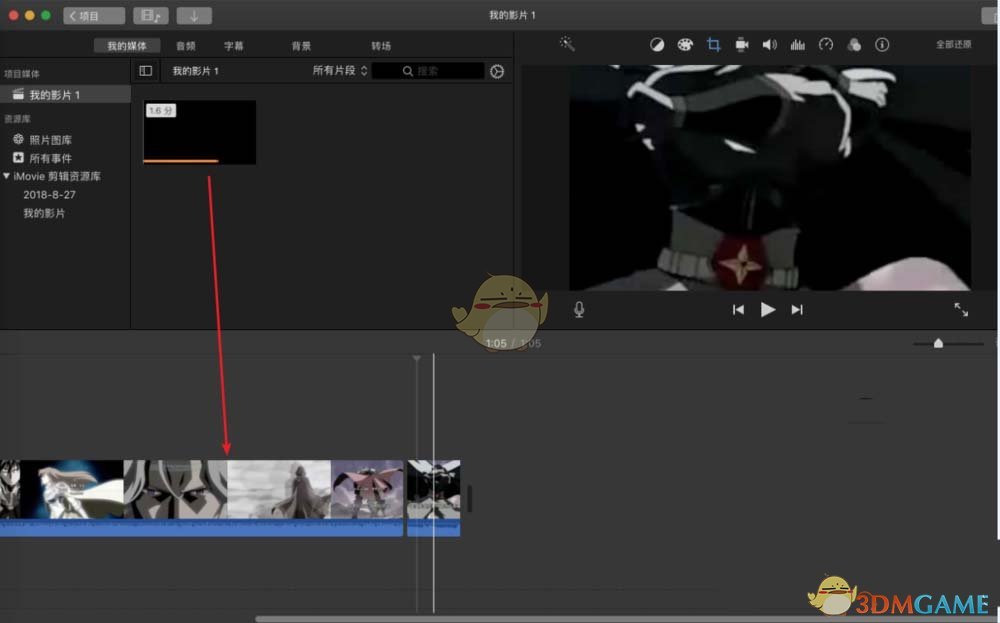The height and width of the screenshot is (623, 1000).
Task: Toggle the library sidebar visibility button
Action: pyautogui.click(x=145, y=71)
